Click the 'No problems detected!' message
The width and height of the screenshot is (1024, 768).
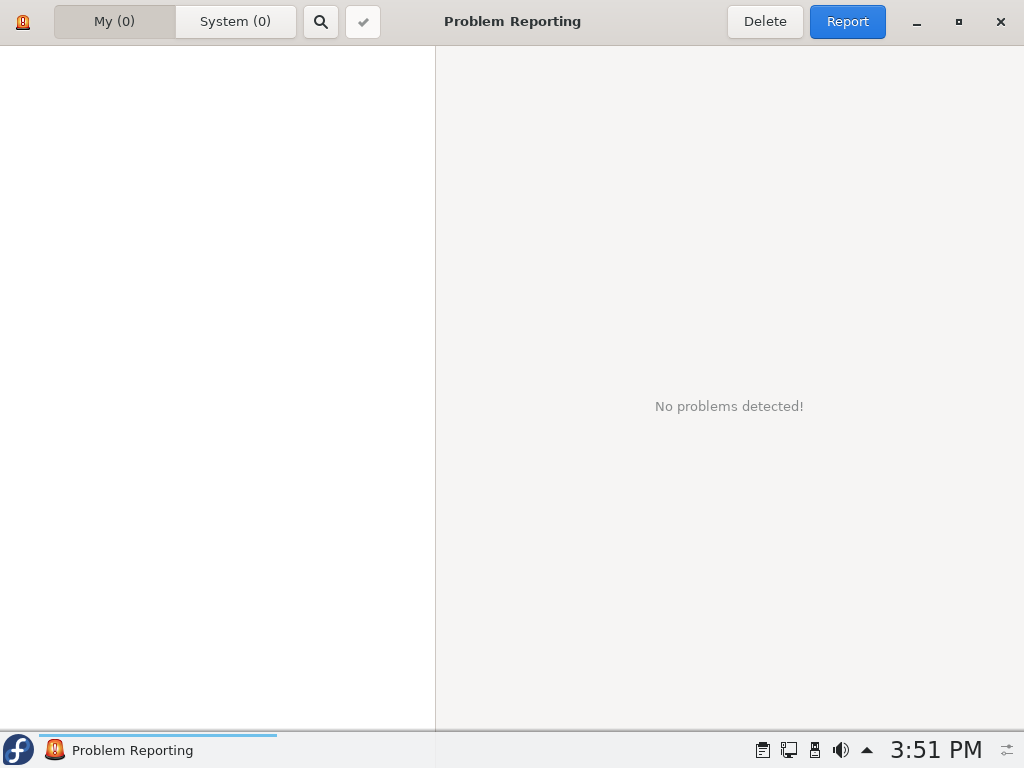pos(729,406)
